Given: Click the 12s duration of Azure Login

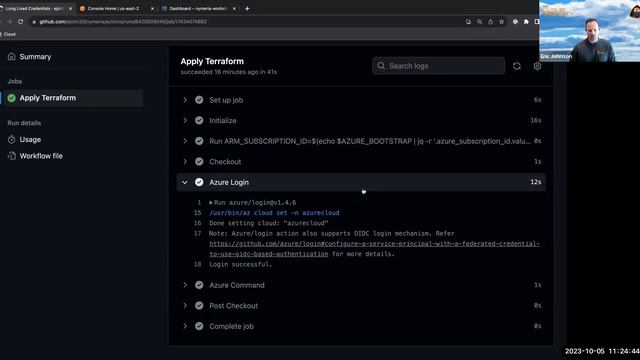Looking at the screenshot, I should (x=536, y=182).
